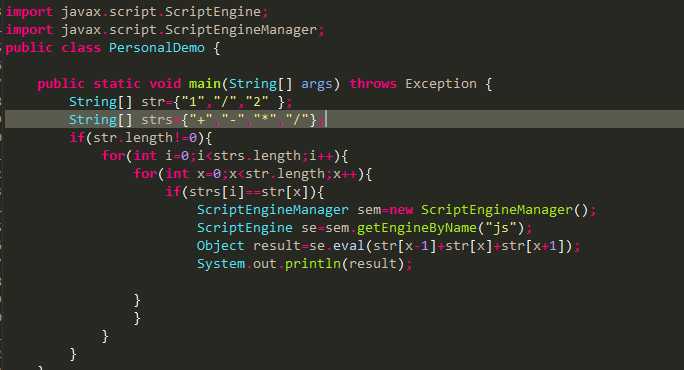
Task: Click 'new ScriptEngineManager()' constructor call
Action: click(x=489, y=209)
